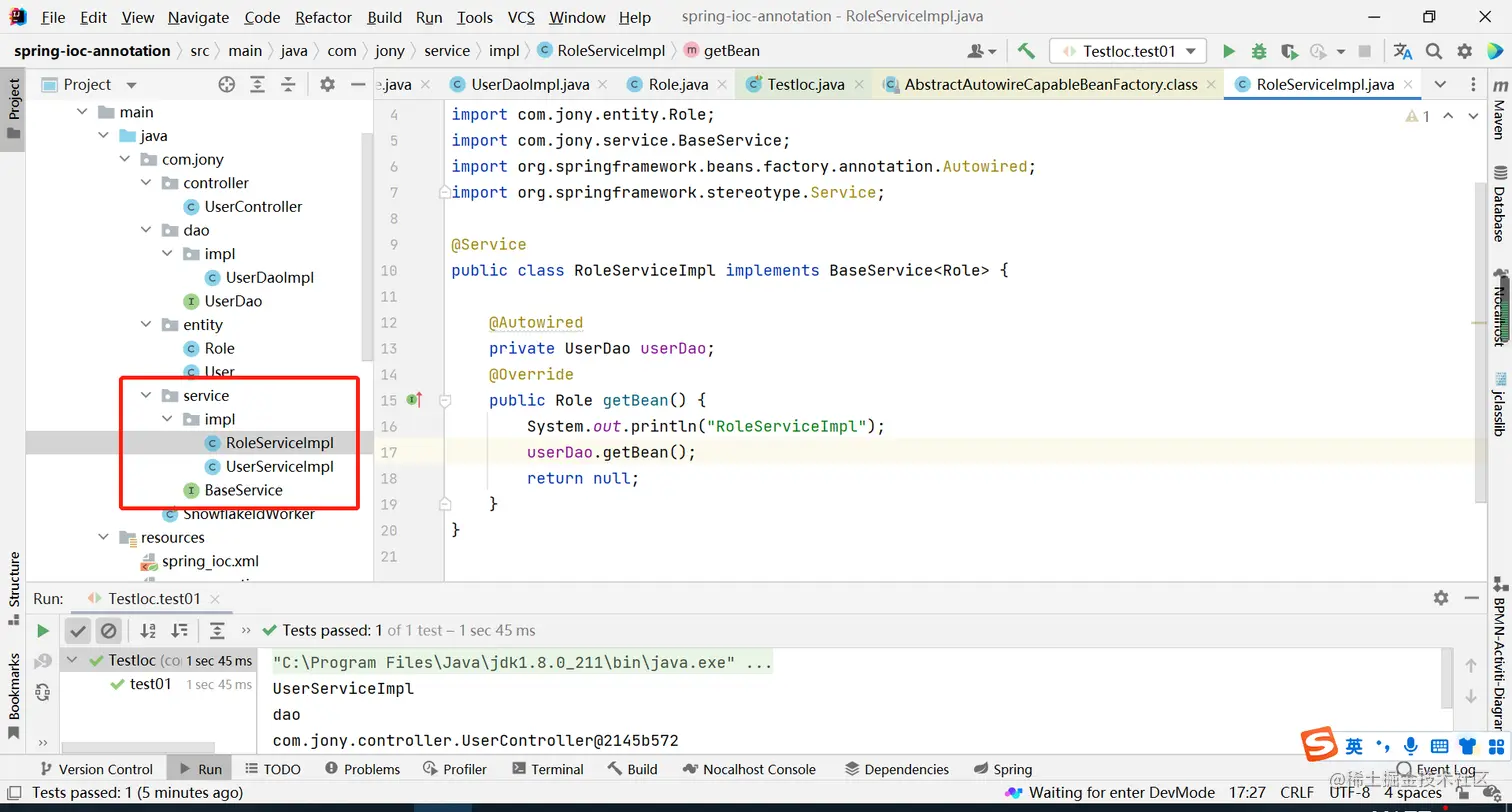
Task: Click the Profile run icon in the toolbar
Action: [1318, 51]
